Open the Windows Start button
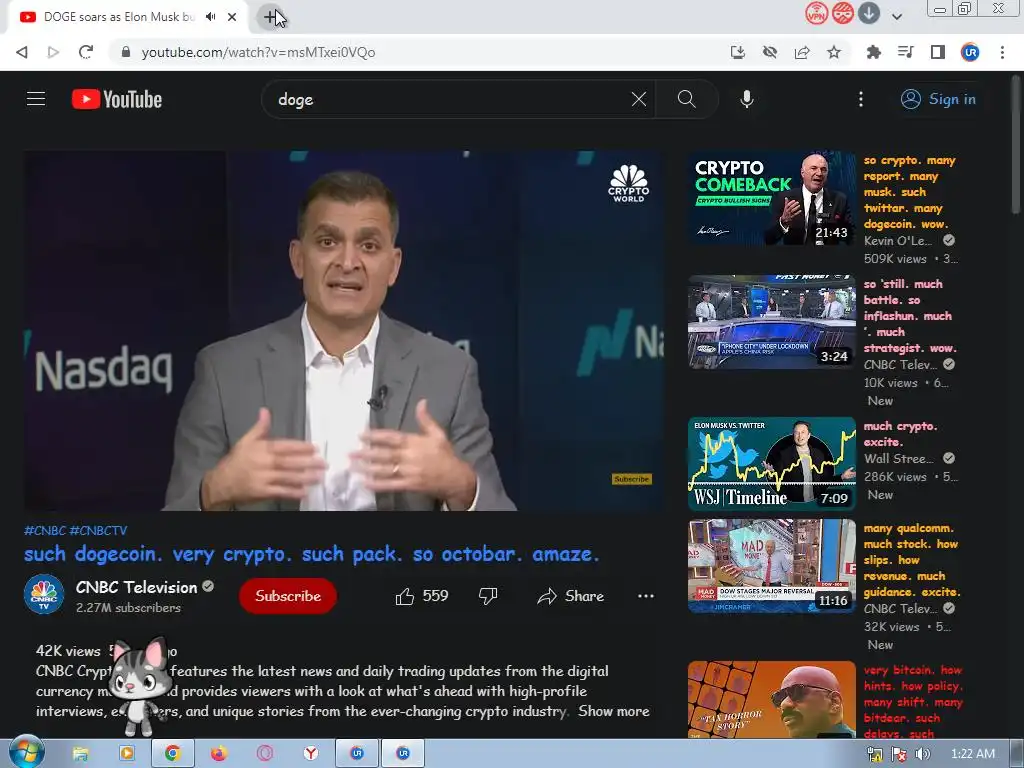Viewport: 1024px width, 768px height. (x=25, y=754)
